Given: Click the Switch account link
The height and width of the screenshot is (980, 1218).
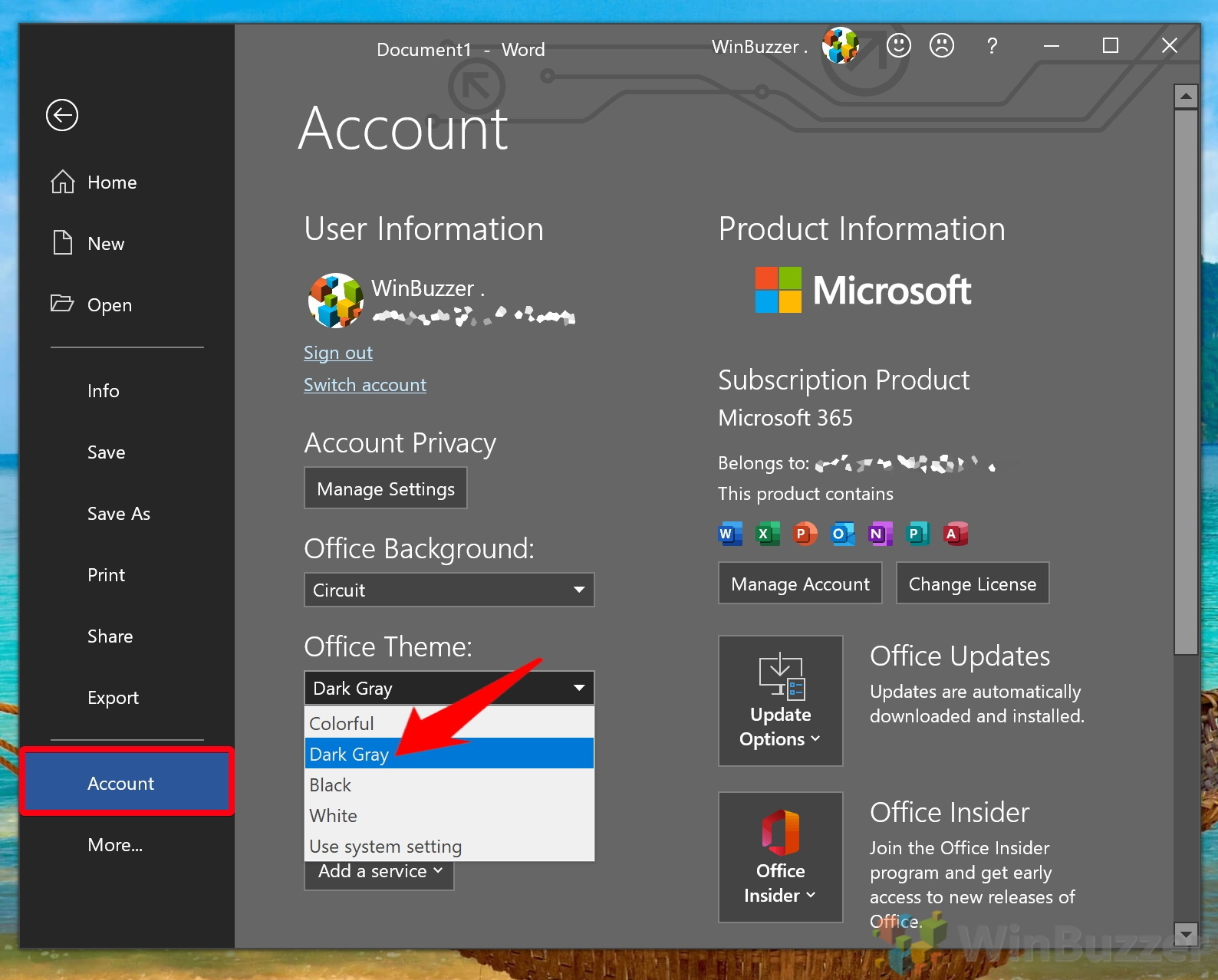Looking at the screenshot, I should (365, 385).
